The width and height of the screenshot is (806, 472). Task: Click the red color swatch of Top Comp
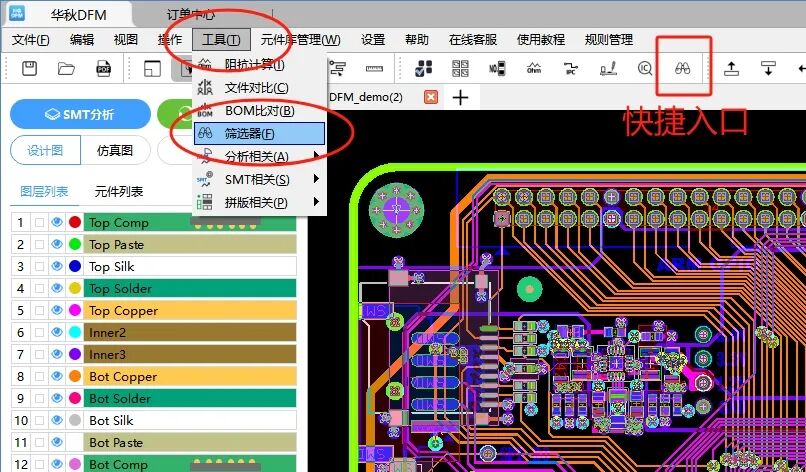75,223
